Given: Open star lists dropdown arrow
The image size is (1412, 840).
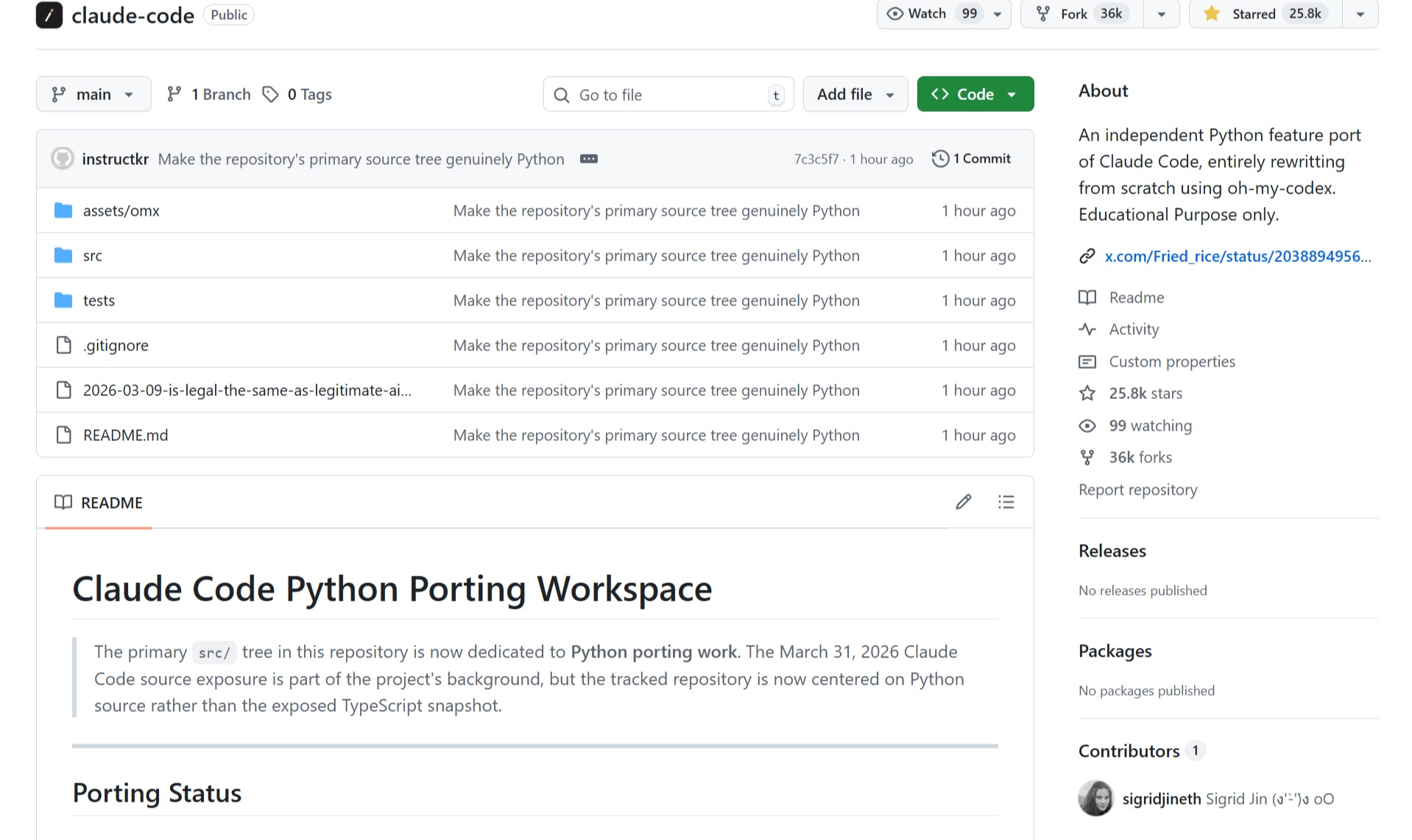Looking at the screenshot, I should 1360,14.
